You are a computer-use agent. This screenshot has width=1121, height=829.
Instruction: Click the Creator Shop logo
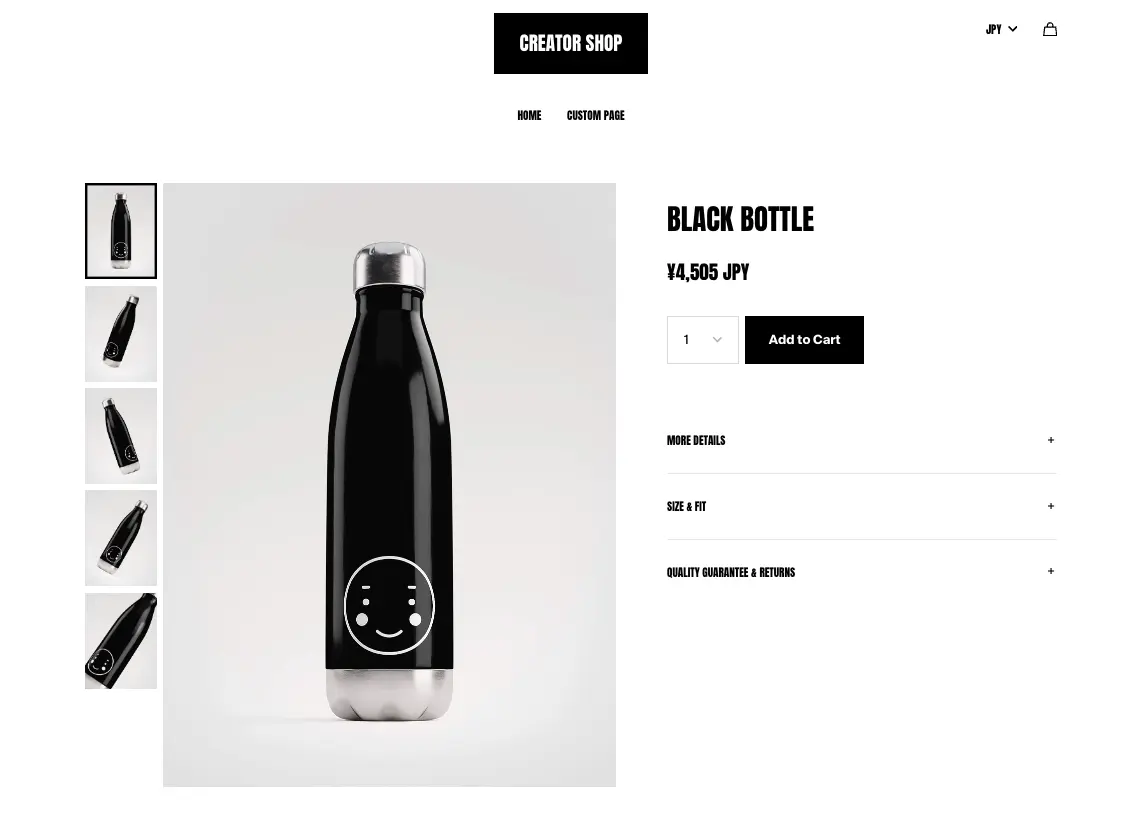pyautogui.click(x=571, y=44)
